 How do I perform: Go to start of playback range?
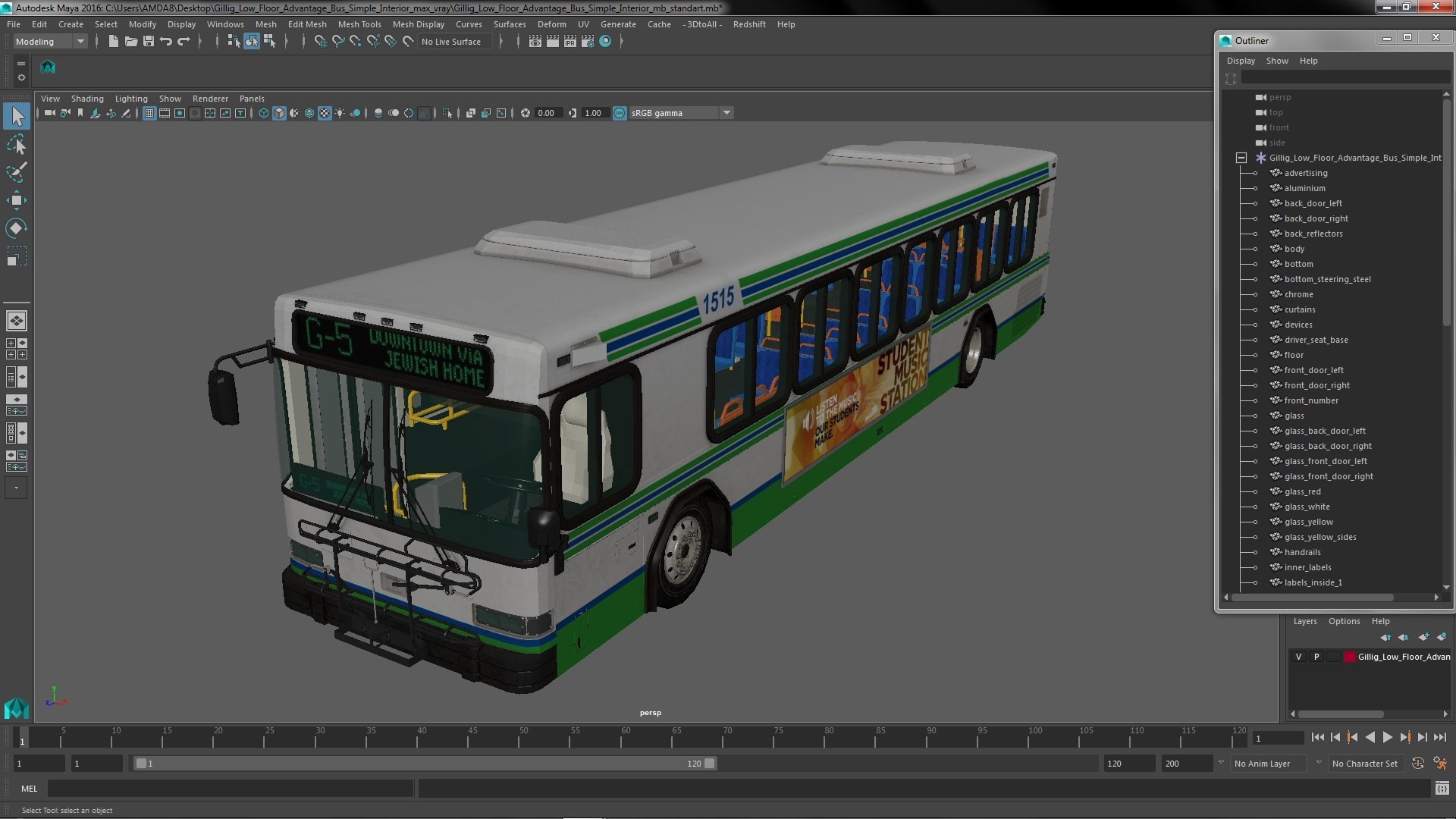1317,737
